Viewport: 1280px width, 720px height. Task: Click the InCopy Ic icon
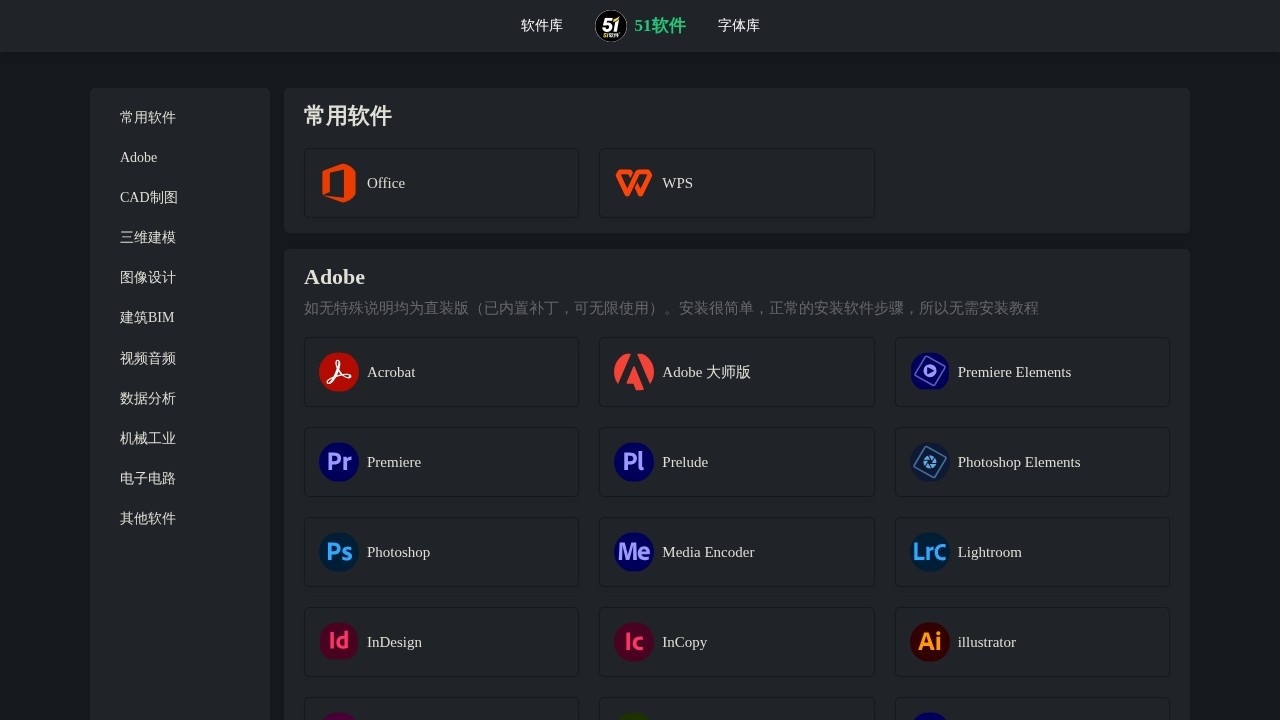pyautogui.click(x=634, y=642)
